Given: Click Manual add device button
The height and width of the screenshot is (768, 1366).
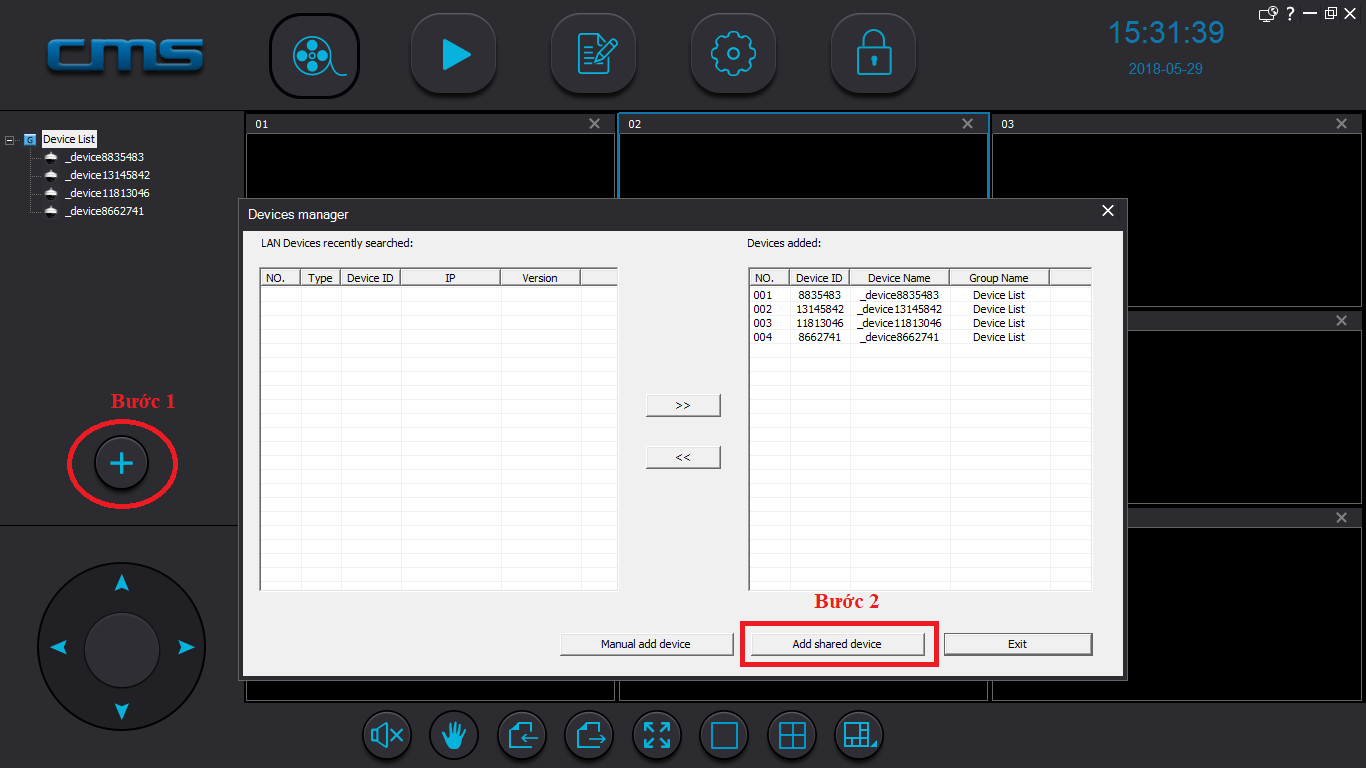Looking at the screenshot, I should [x=646, y=644].
